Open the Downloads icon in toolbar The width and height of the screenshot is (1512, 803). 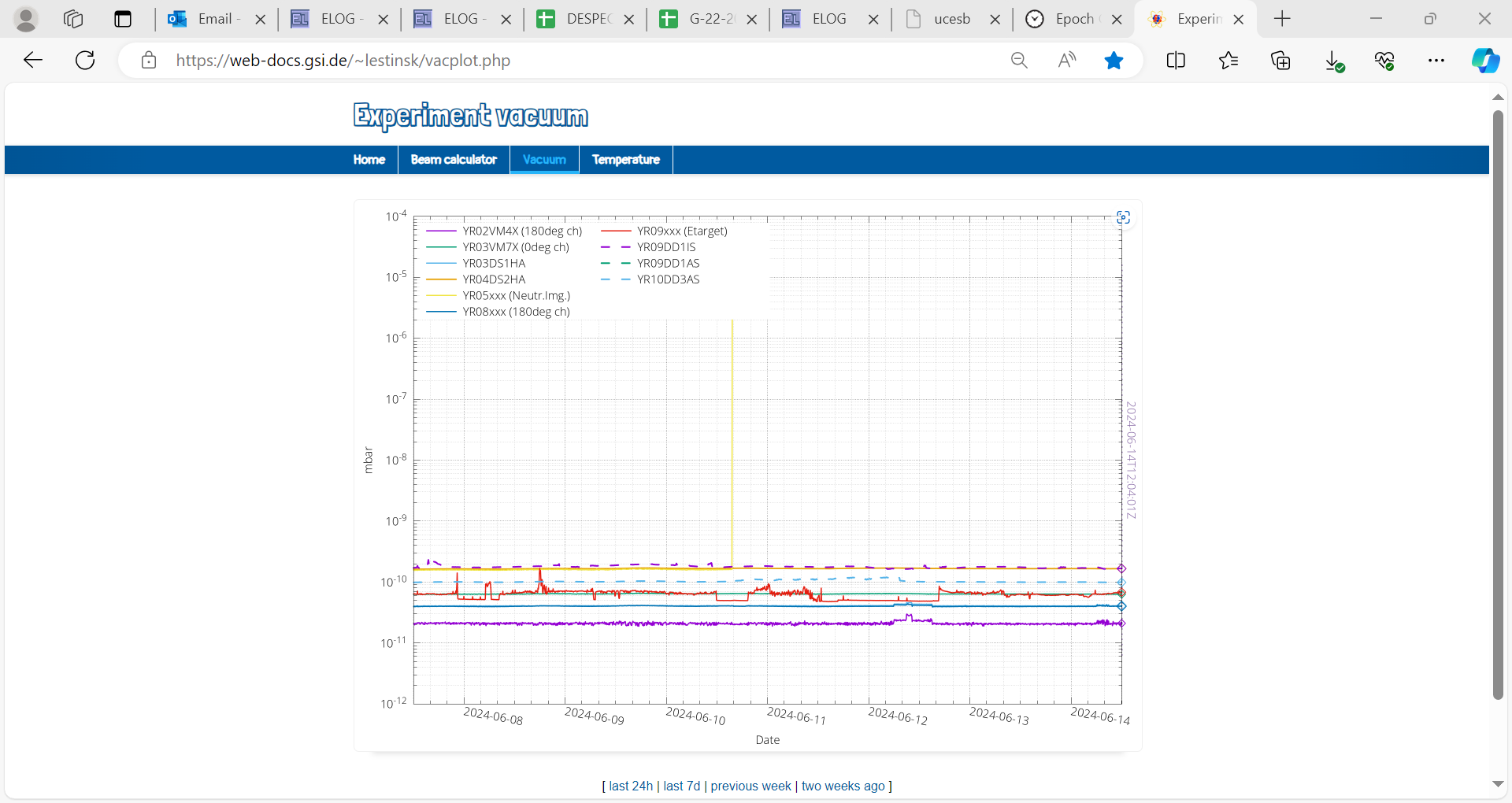pyautogui.click(x=1333, y=61)
